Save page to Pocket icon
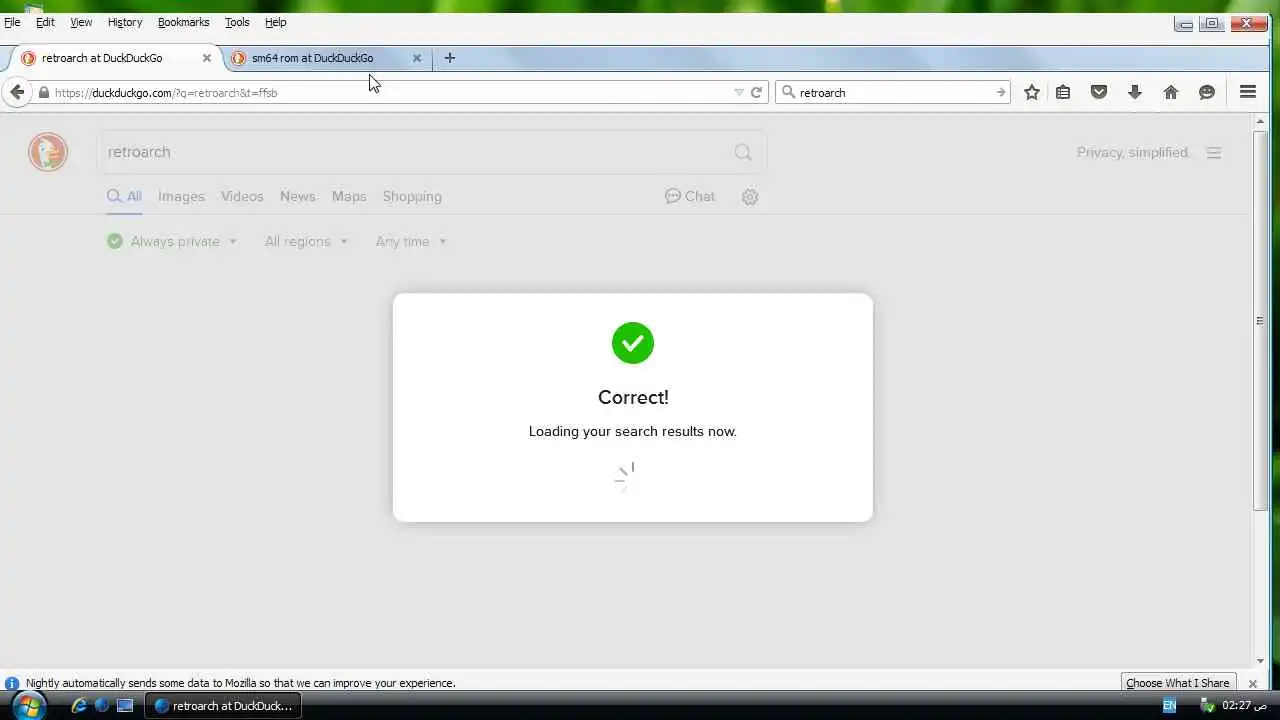Screen dimensions: 1280x720 (1099, 92)
